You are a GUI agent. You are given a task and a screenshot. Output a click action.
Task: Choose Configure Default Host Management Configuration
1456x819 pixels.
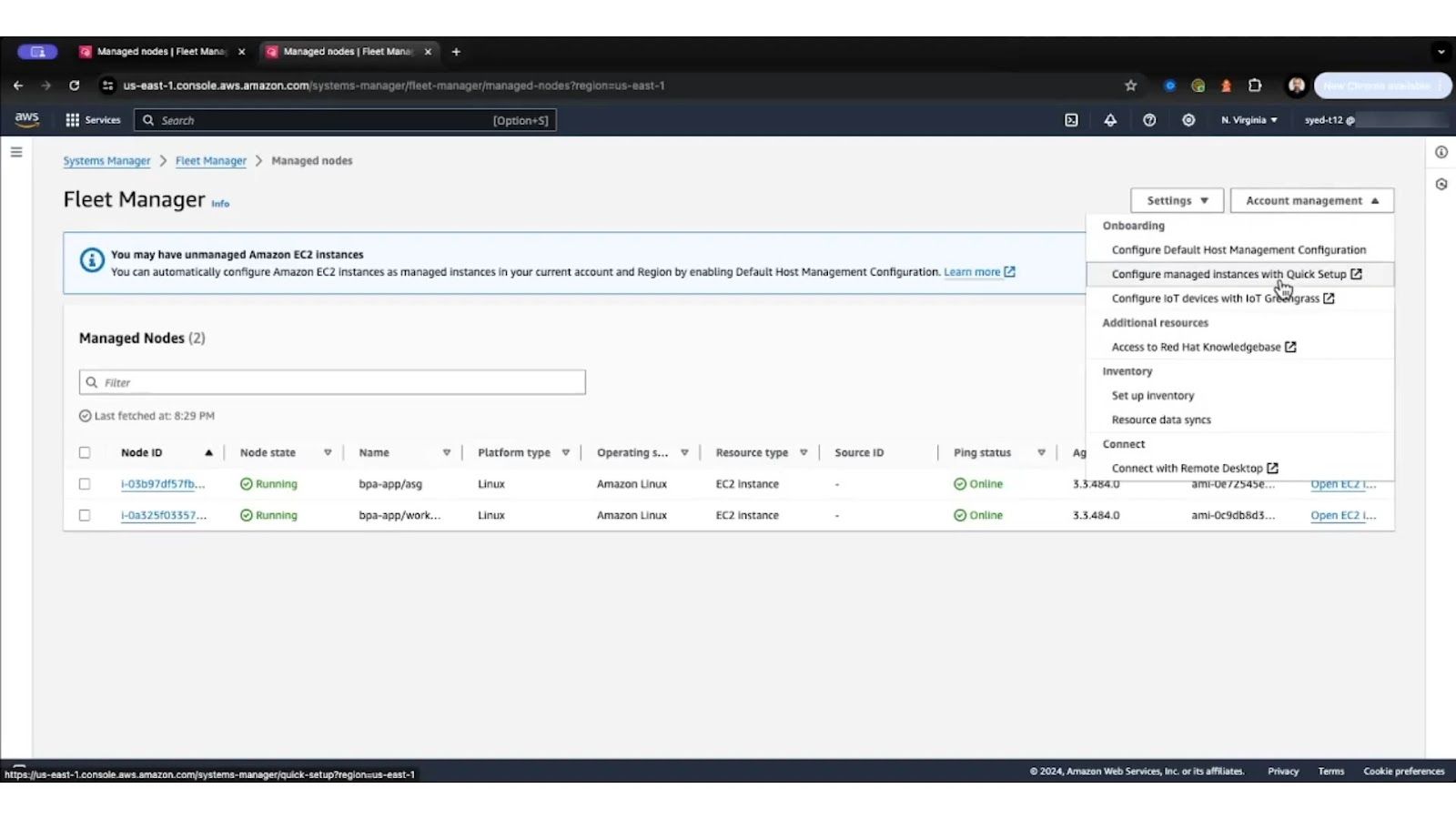tap(1239, 249)
